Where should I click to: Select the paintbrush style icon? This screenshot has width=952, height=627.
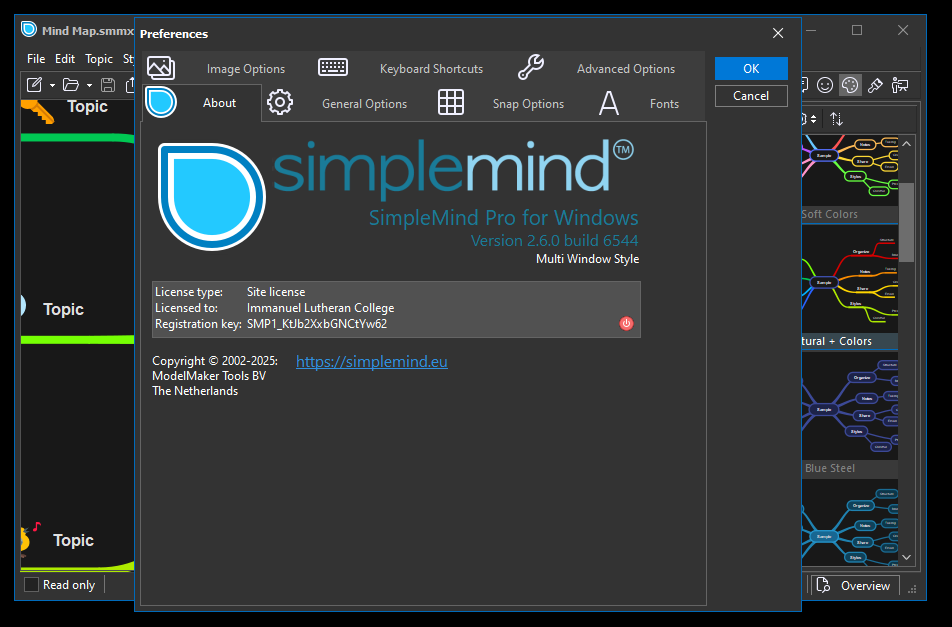tap(875, 86)
